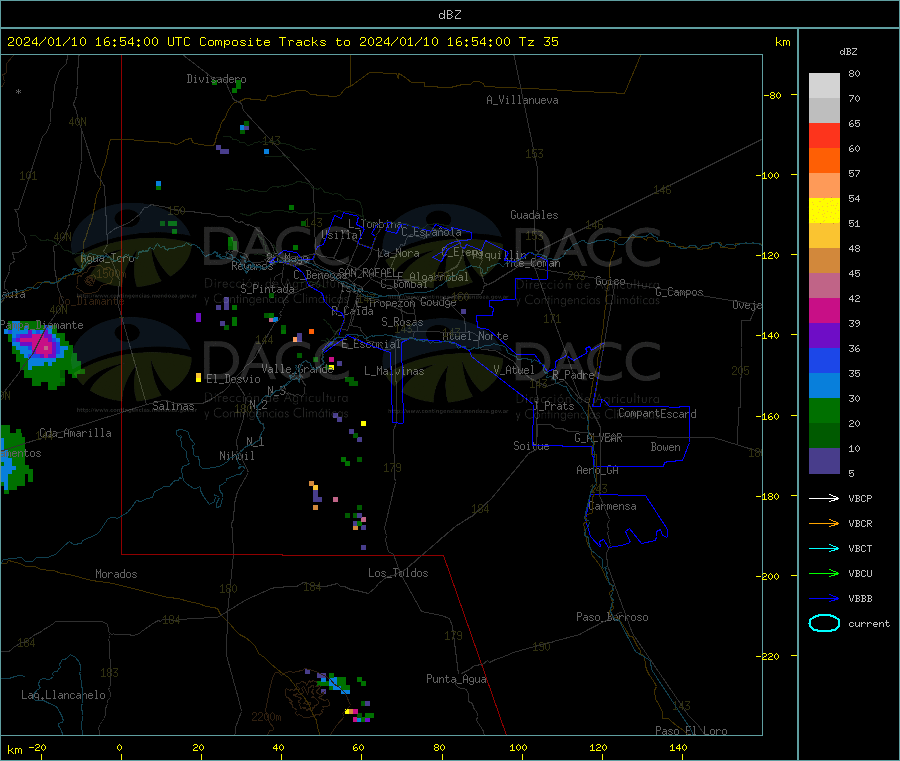
Task: Click the radar echo near Punta_Agua volcano
Action: click(336, 683)
